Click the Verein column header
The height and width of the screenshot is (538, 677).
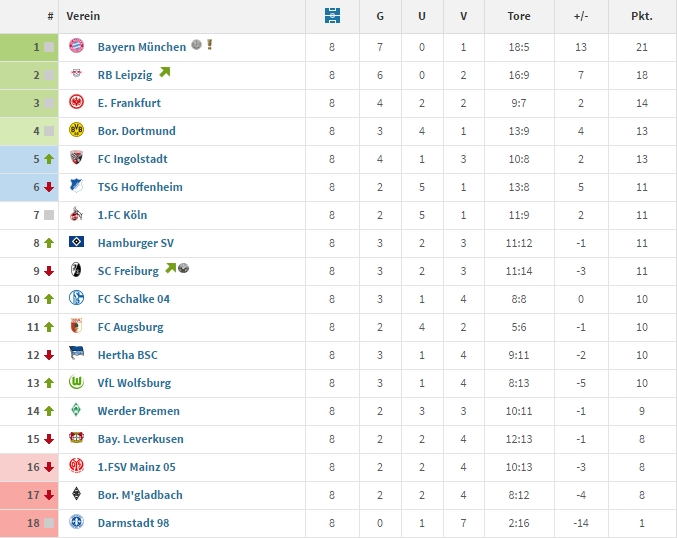point(83,17)
